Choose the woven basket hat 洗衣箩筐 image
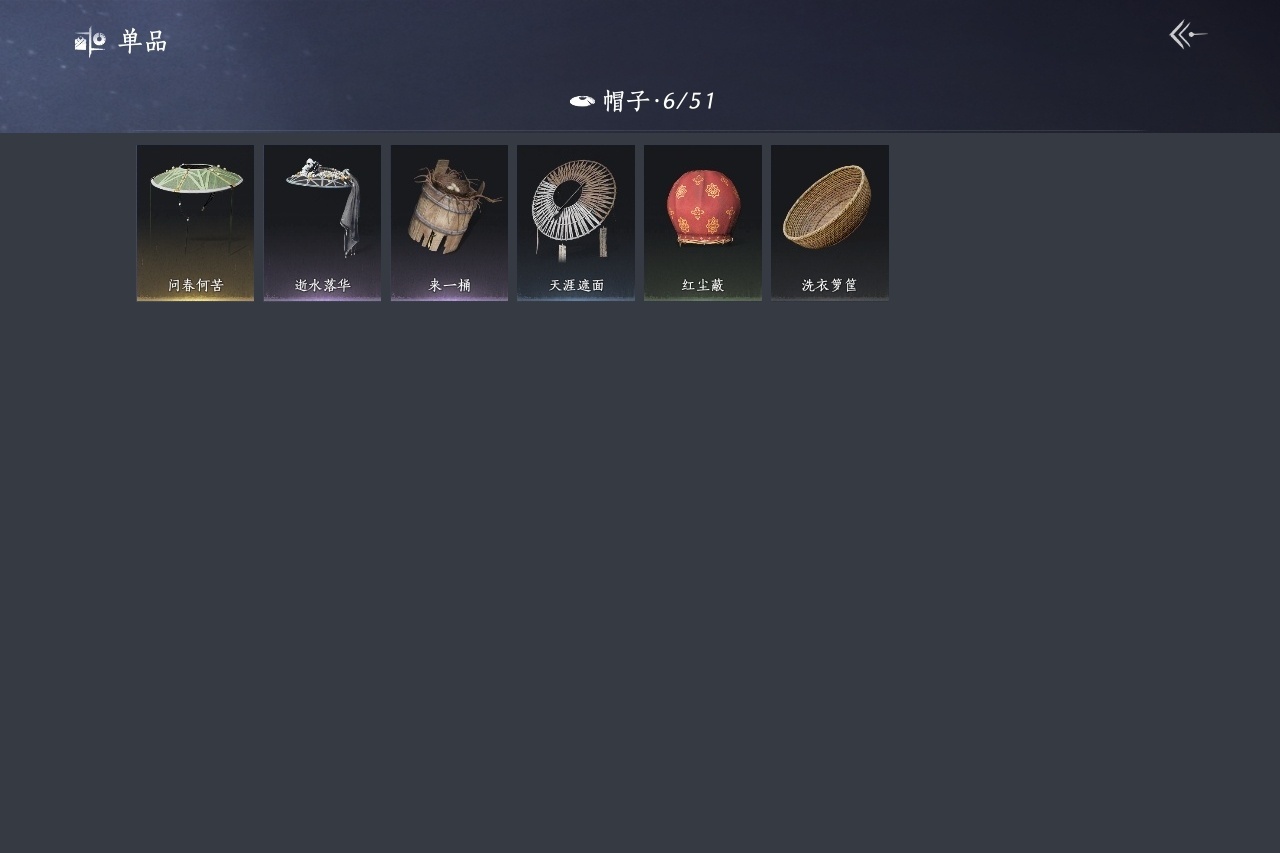 pos(827,207)
